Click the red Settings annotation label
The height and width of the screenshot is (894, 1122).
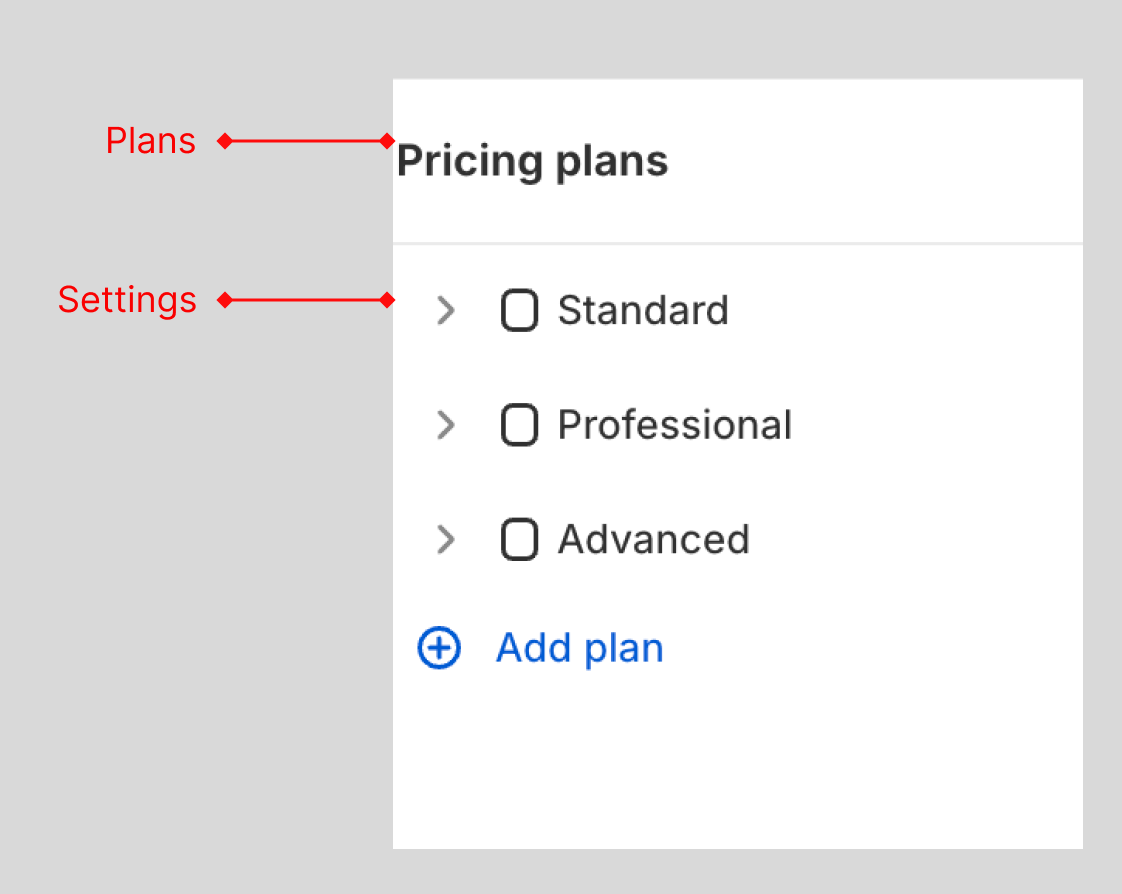click(127, 300)
